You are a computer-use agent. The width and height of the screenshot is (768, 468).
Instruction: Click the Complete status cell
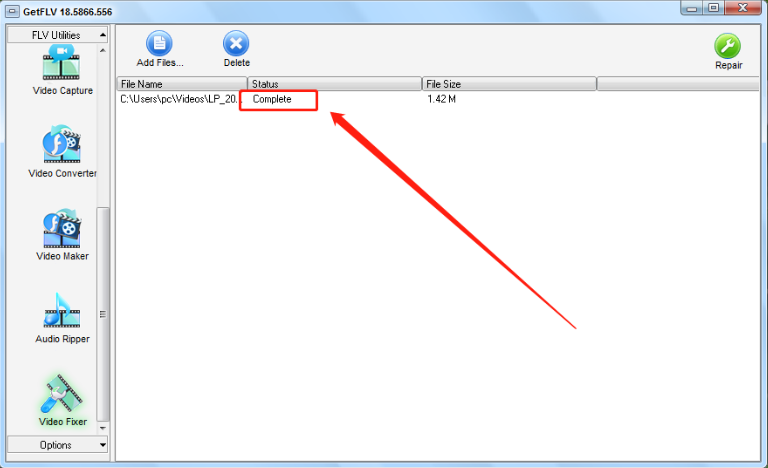272,99
